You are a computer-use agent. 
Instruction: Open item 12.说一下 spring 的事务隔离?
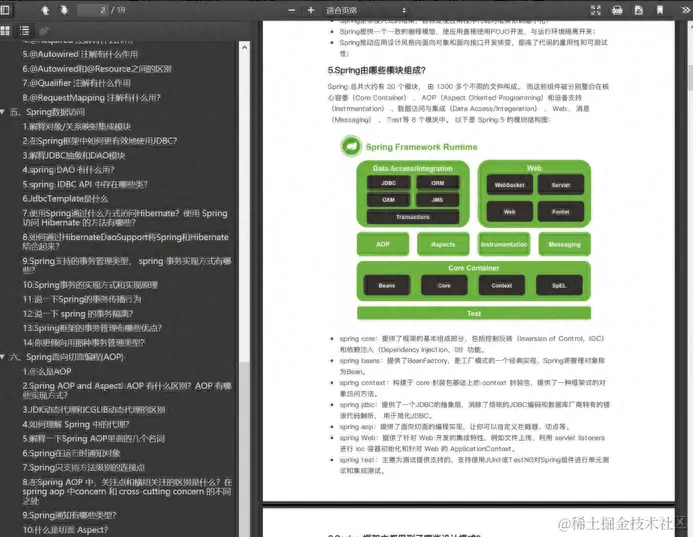(x=78, y=314)
